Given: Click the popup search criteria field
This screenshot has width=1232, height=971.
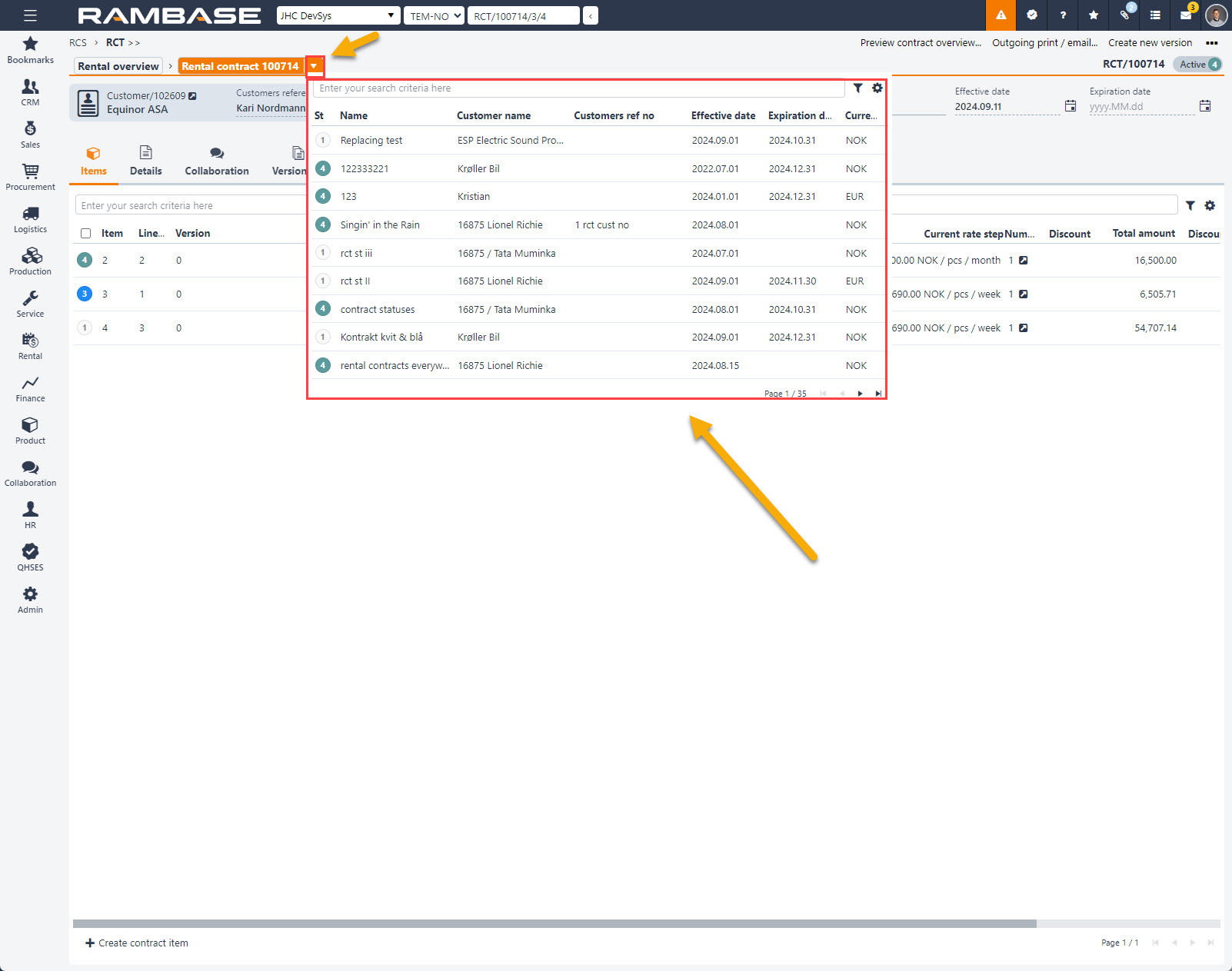Looking at the screenshot, I should click(x=578, y=88).
